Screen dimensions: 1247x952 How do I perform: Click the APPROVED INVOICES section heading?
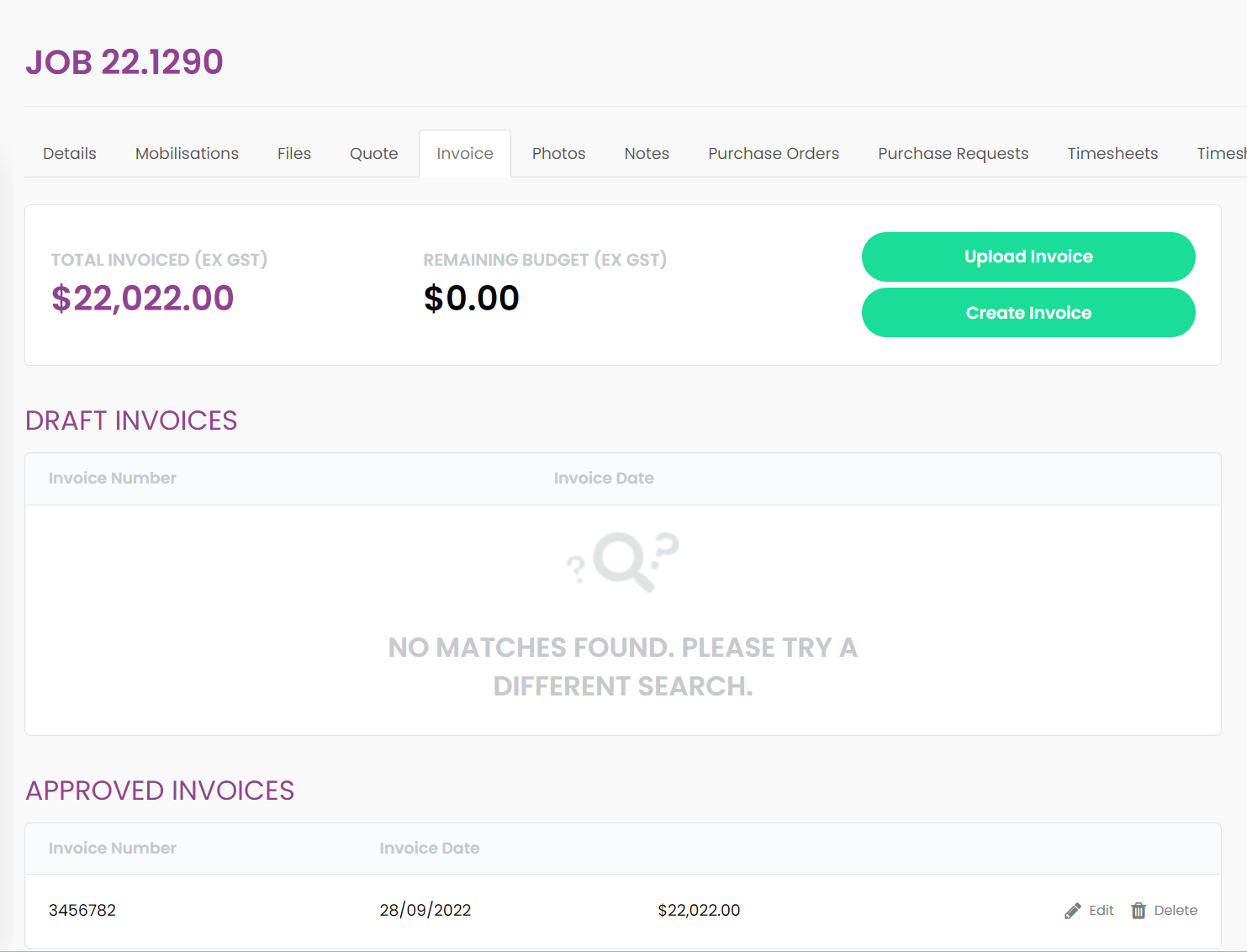coord(160,791)
